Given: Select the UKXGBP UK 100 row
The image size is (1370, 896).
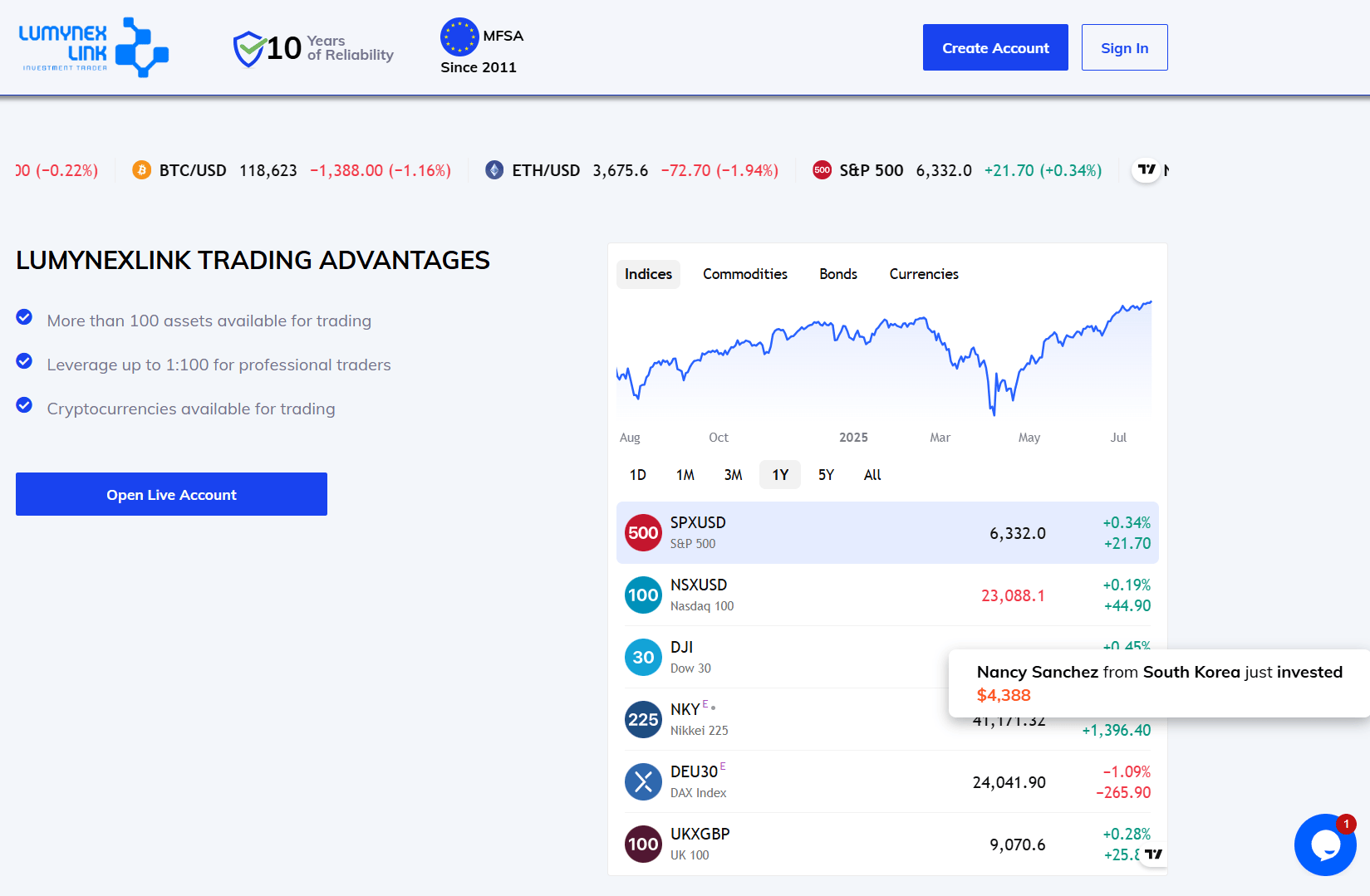Looking at the screenshot, I should [887, 845].
